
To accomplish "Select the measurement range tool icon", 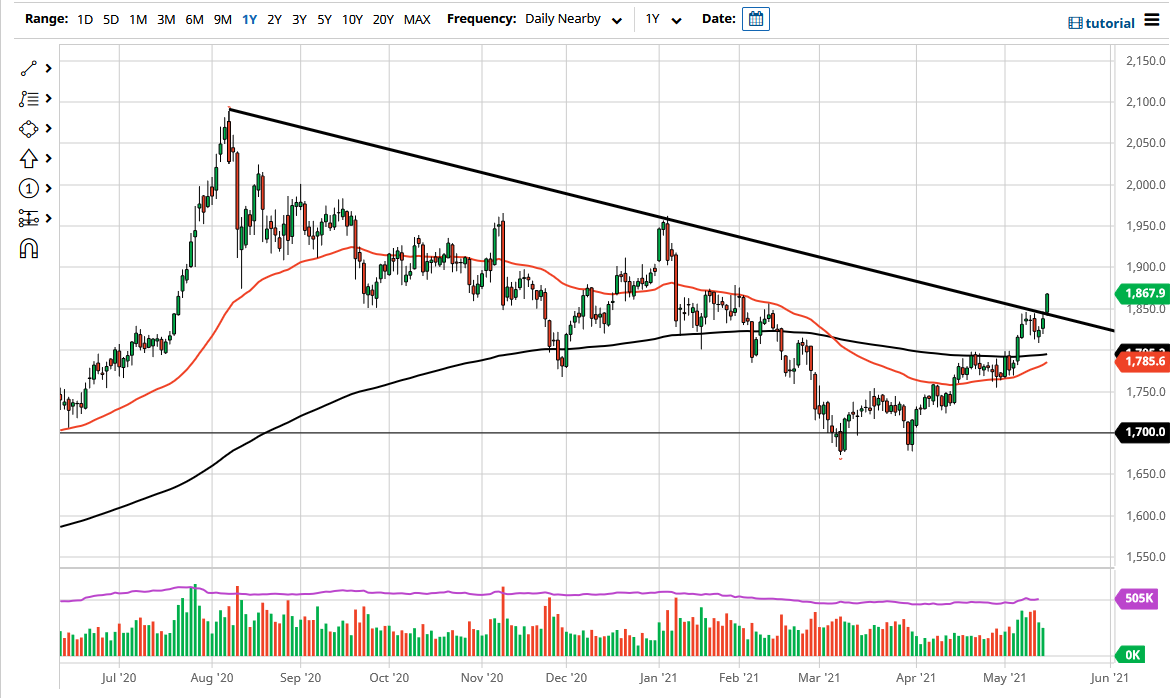I will point(28,218).
